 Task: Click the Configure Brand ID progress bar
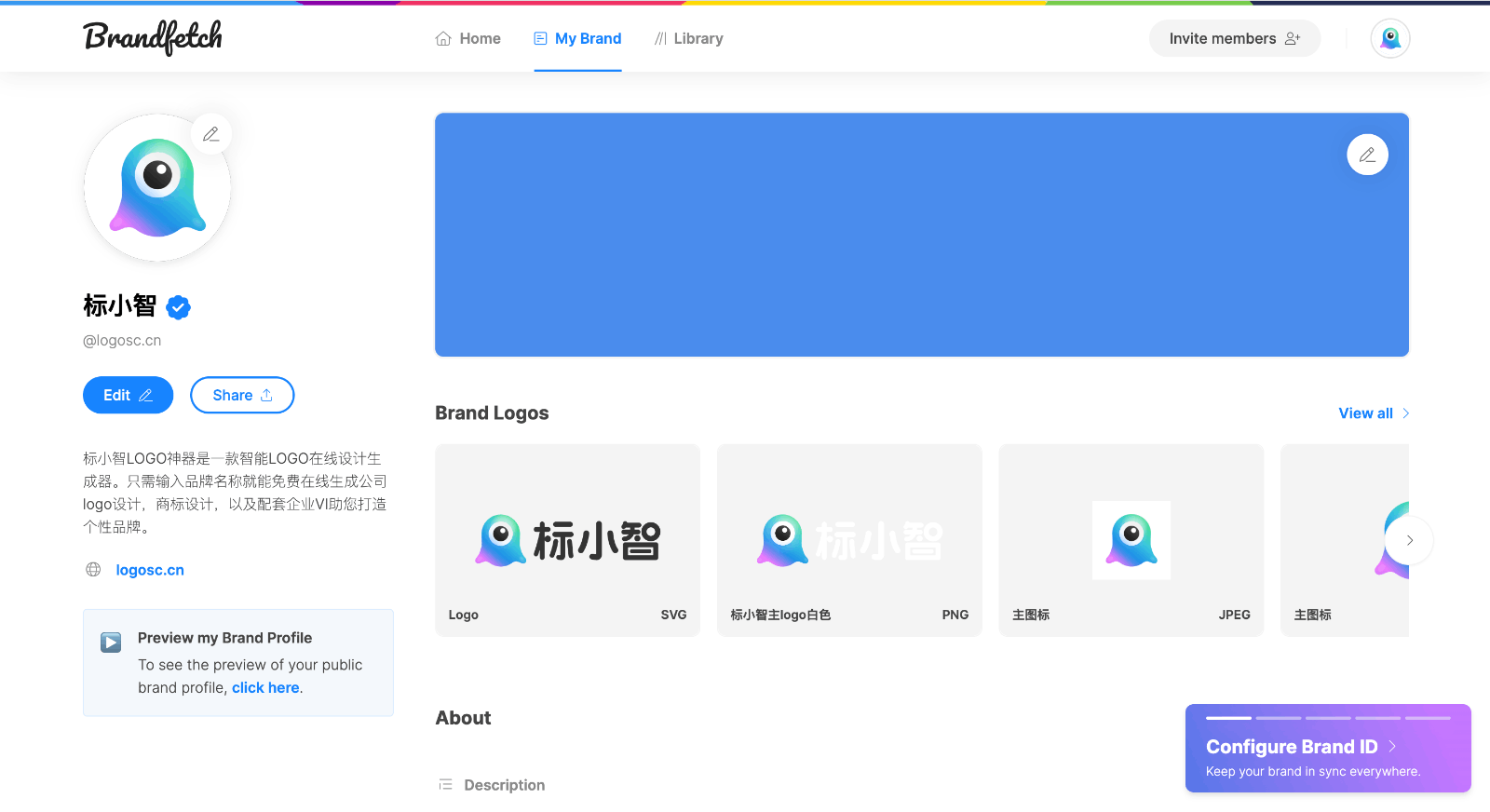(1328, 718)
